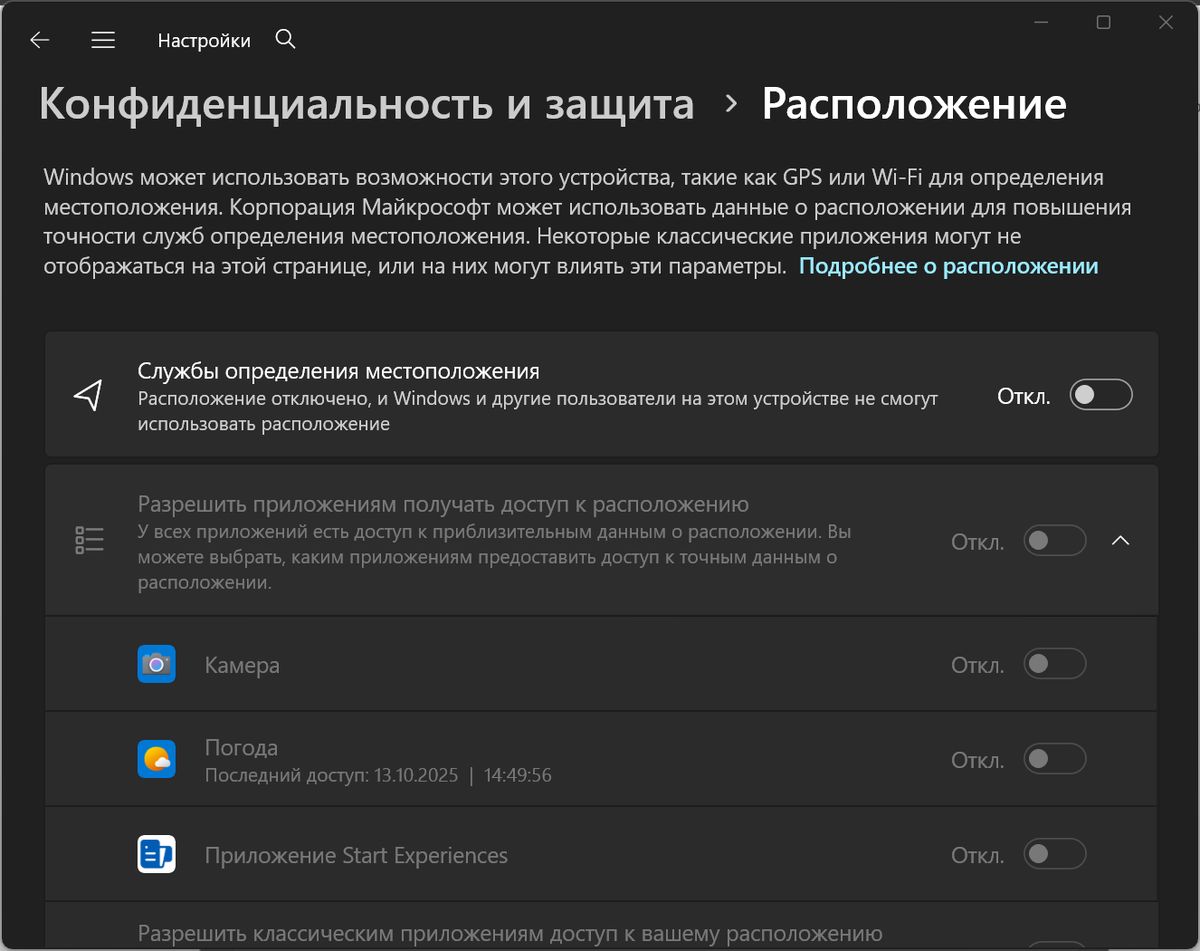Click the back arrow to previous page
The height and width of the screenshot is (951, 1200).
point(39,39)
